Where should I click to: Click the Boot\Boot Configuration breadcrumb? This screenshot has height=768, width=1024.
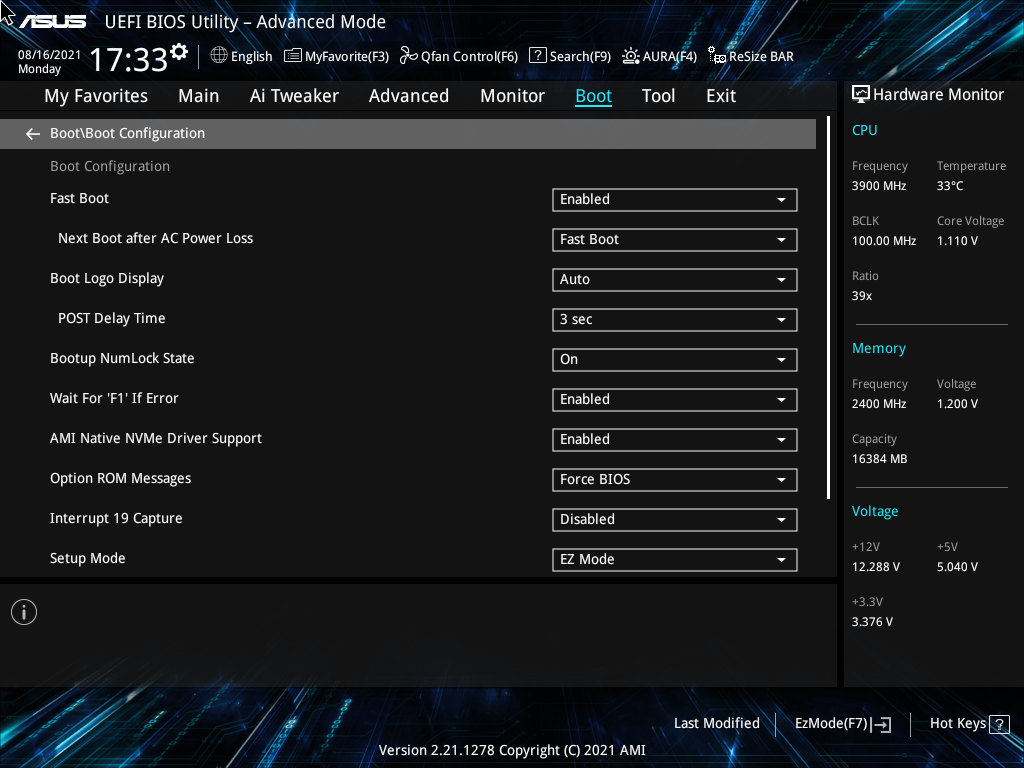(x=127, y=133)
